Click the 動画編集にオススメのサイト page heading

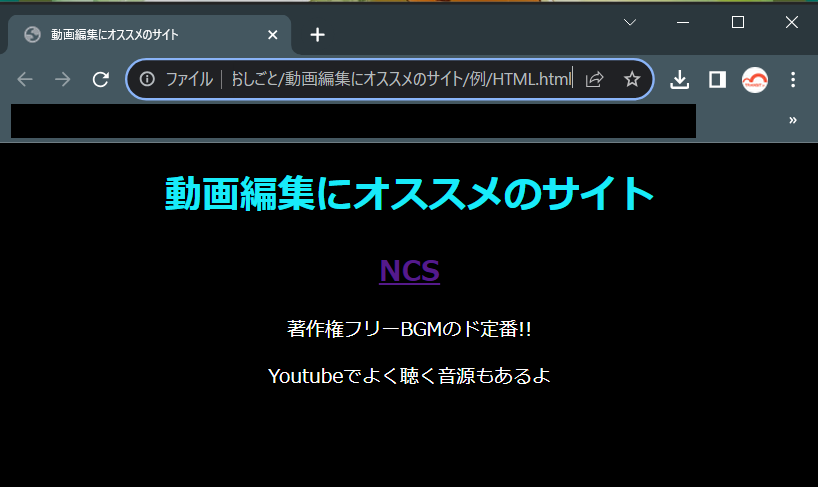tap(409, 194)
